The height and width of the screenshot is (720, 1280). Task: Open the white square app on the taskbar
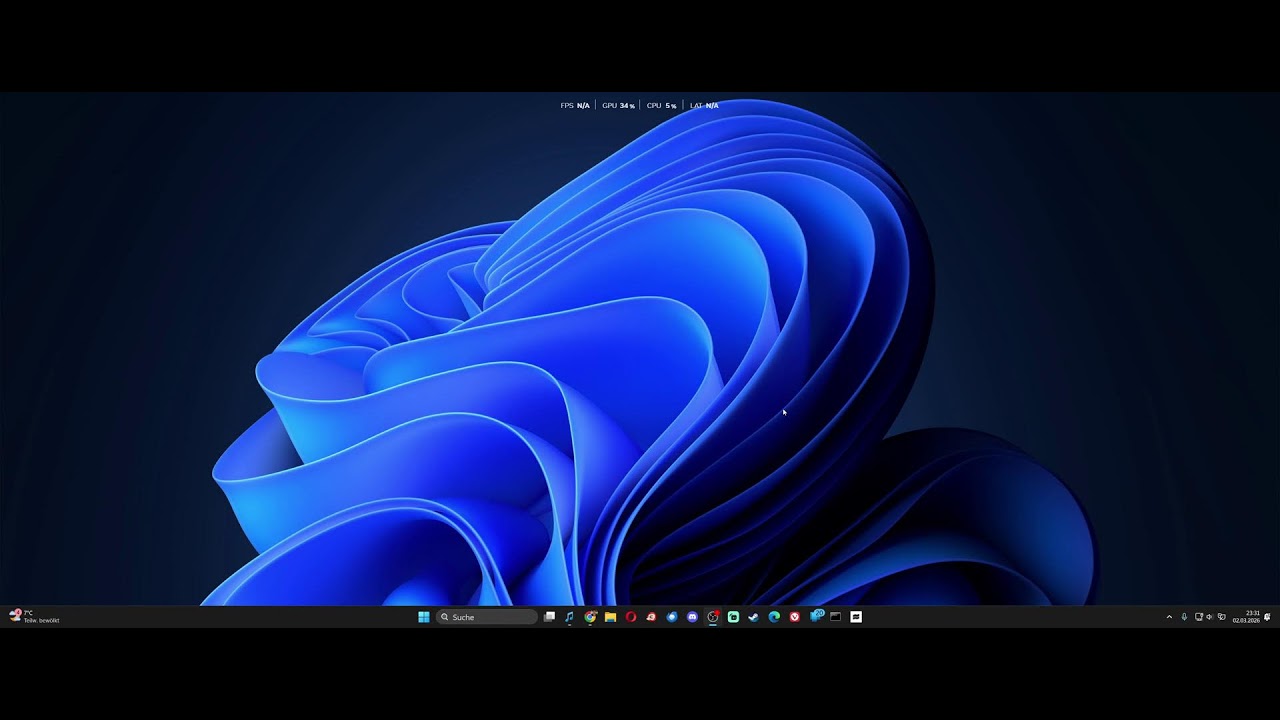click(x=856, y=617)
